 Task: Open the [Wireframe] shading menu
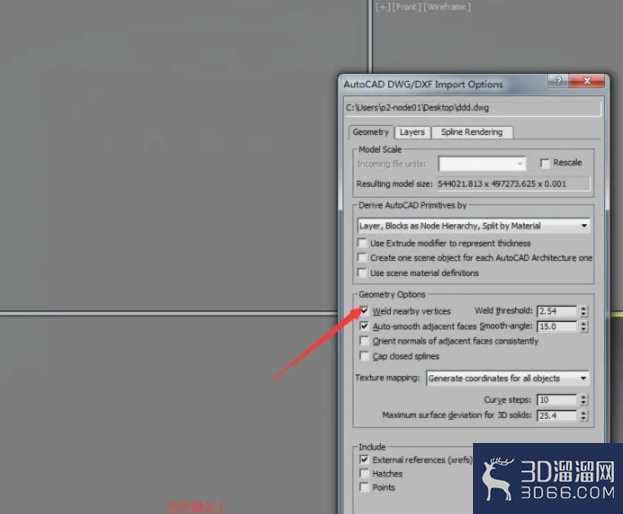[447, 7]
